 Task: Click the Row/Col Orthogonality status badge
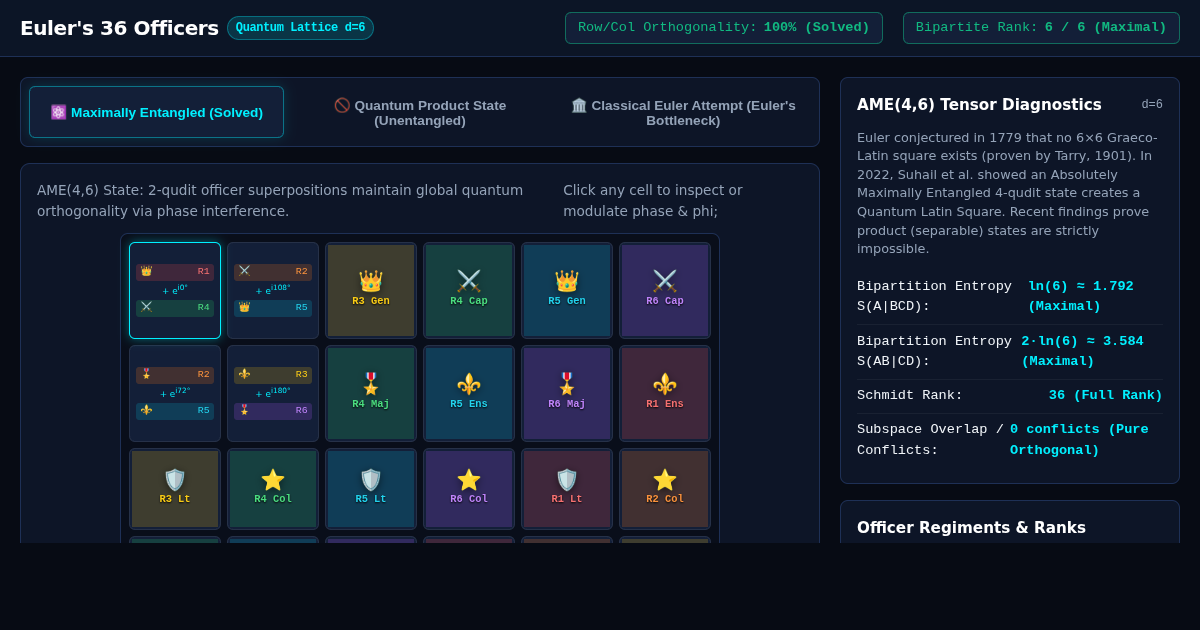pyautogui.click(x=724, y=28)
